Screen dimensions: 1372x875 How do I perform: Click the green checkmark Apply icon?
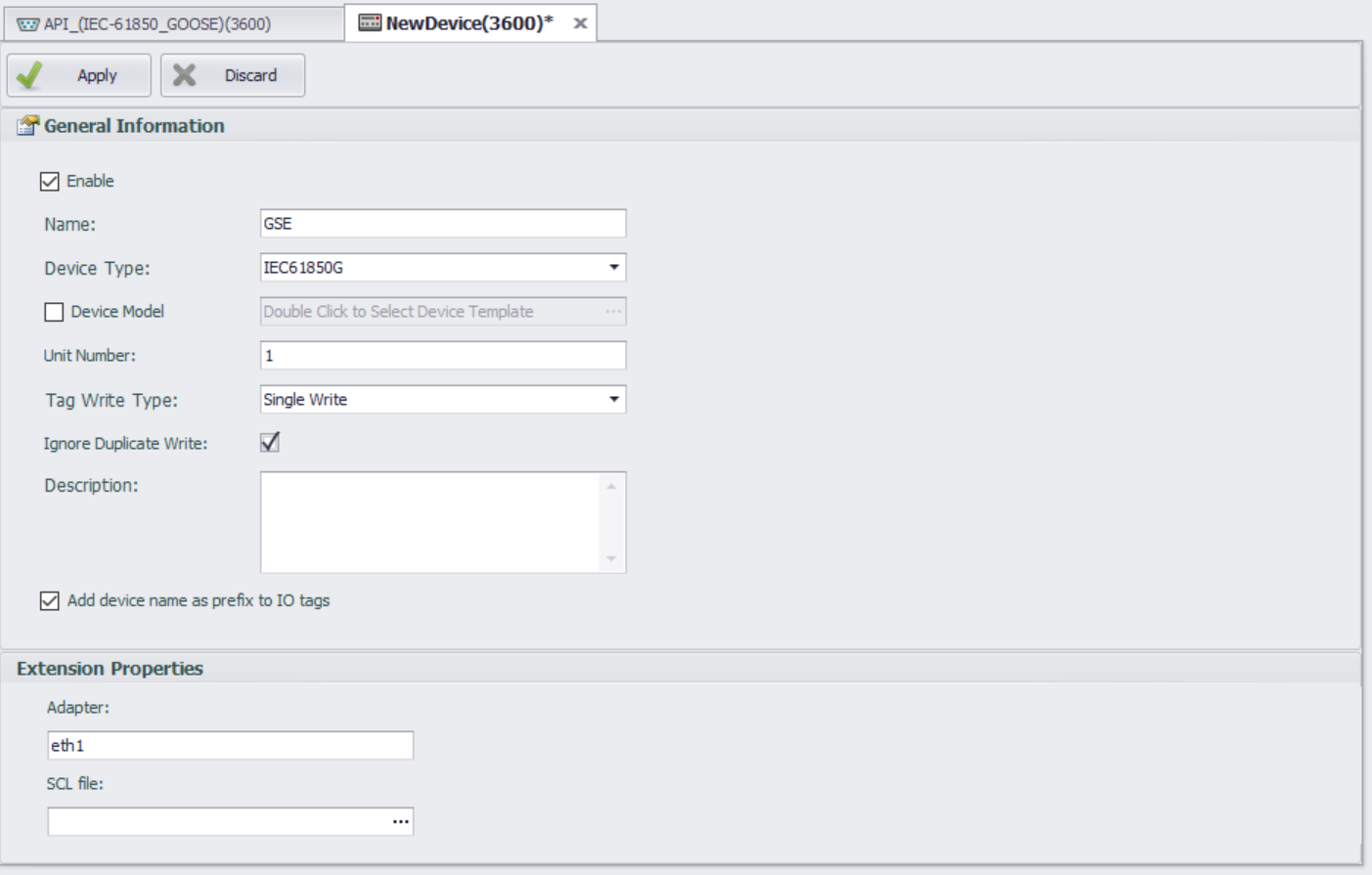coord(29,75)
